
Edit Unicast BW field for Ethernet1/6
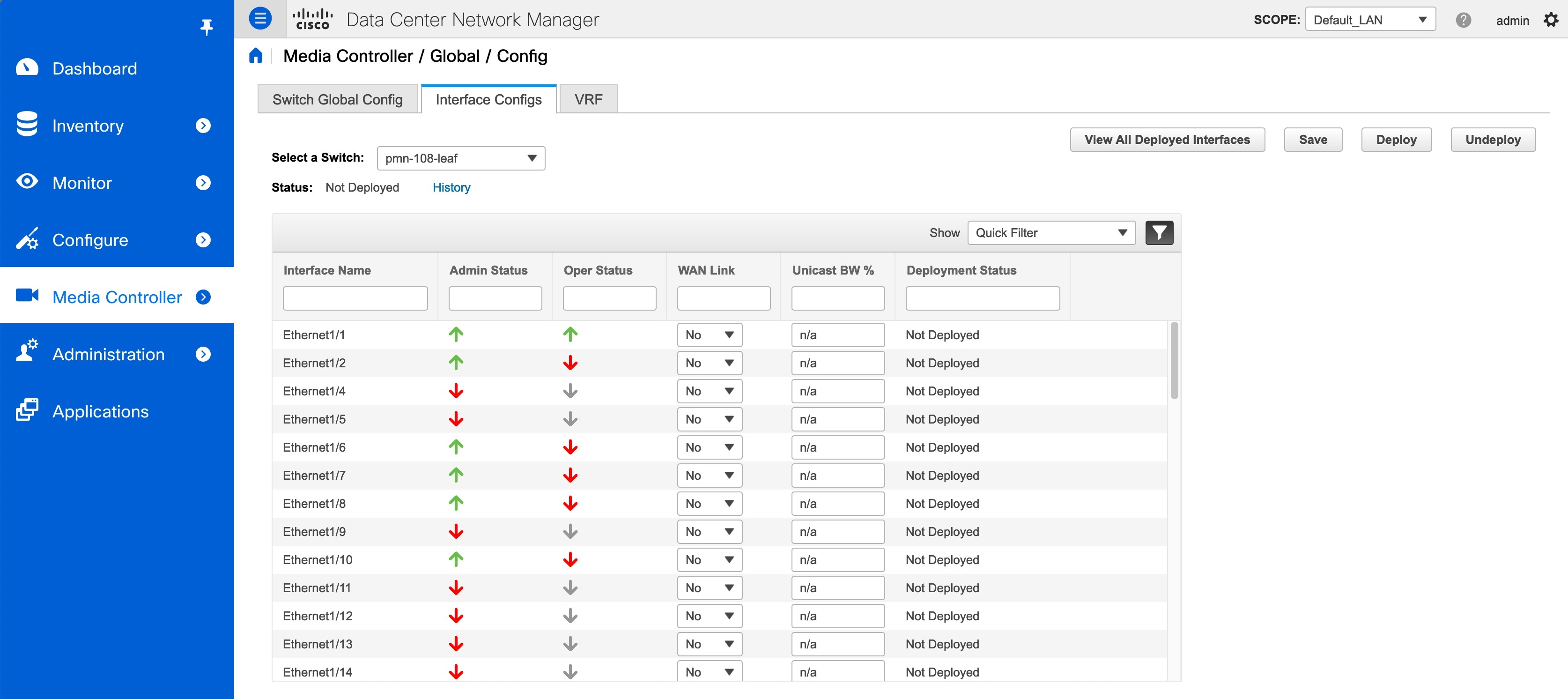[x=838, y=447]
